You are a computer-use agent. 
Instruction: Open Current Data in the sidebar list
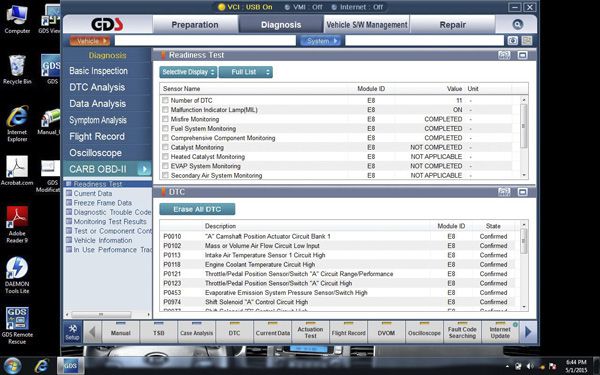[x=93, y=194]
